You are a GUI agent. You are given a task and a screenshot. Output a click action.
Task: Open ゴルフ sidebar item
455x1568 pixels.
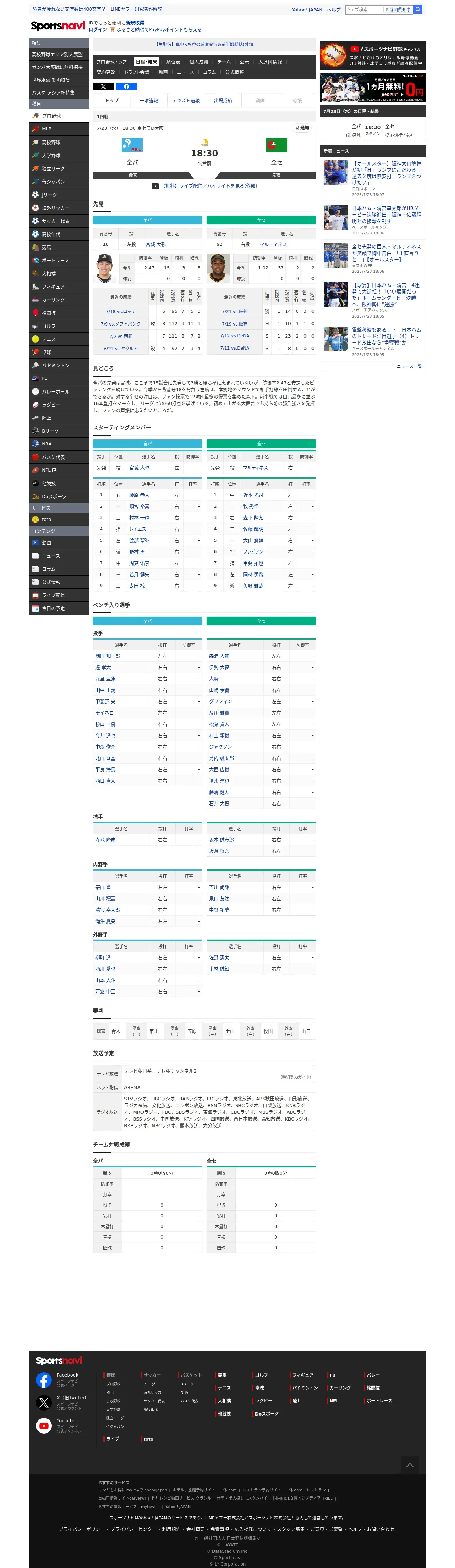click(x=59, y=326)
